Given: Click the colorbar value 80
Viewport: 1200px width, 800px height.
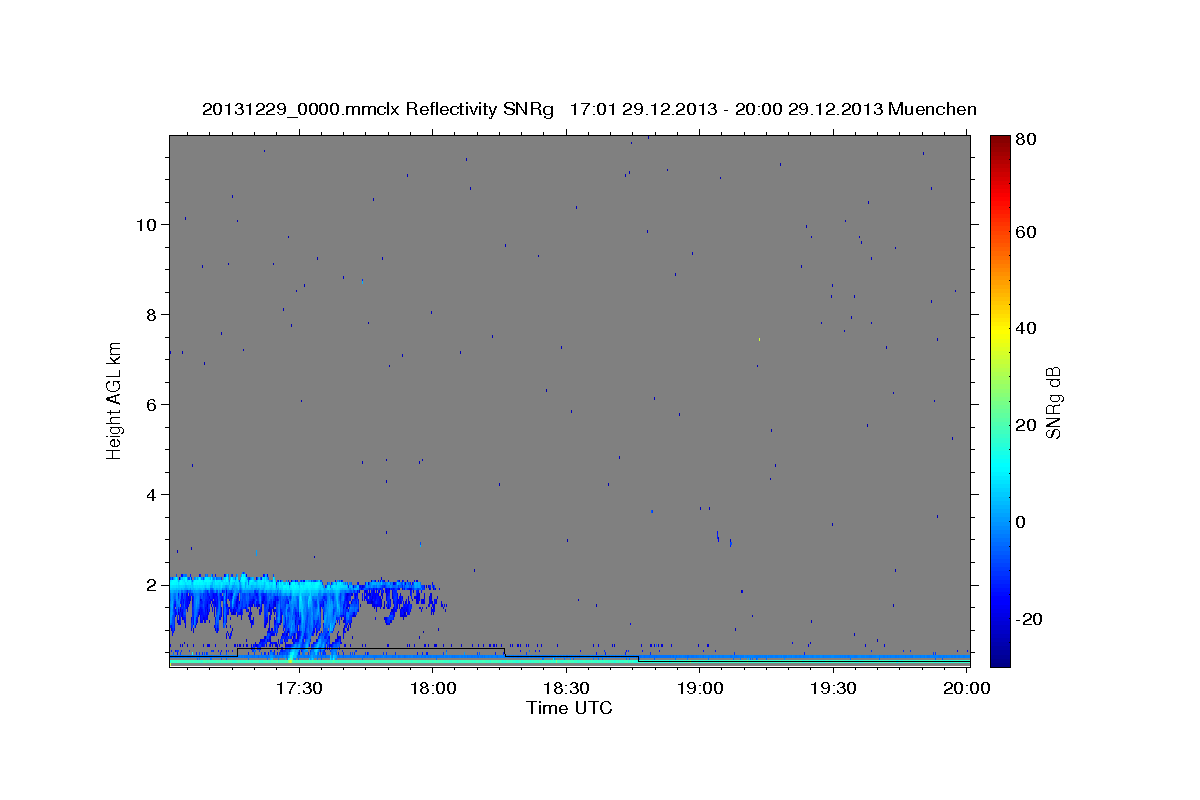Looking at the screenshot, I should tap(1026, 140).
